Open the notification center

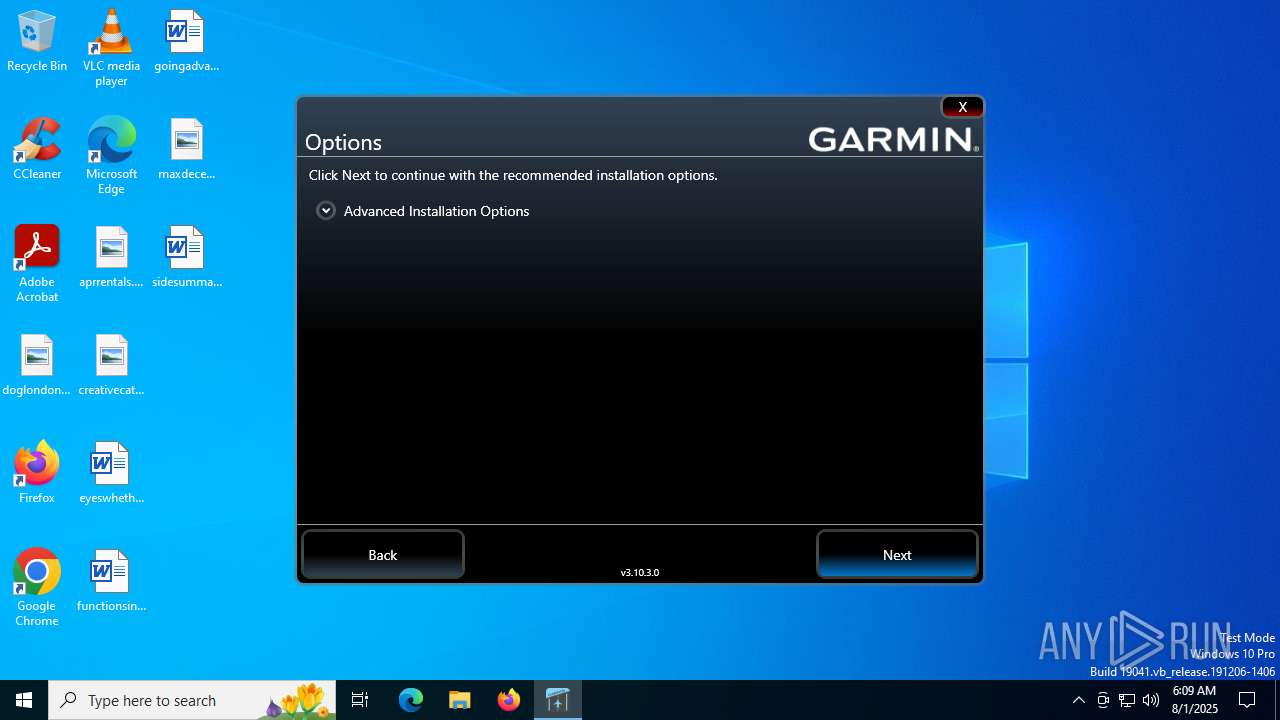[1248, 700]
